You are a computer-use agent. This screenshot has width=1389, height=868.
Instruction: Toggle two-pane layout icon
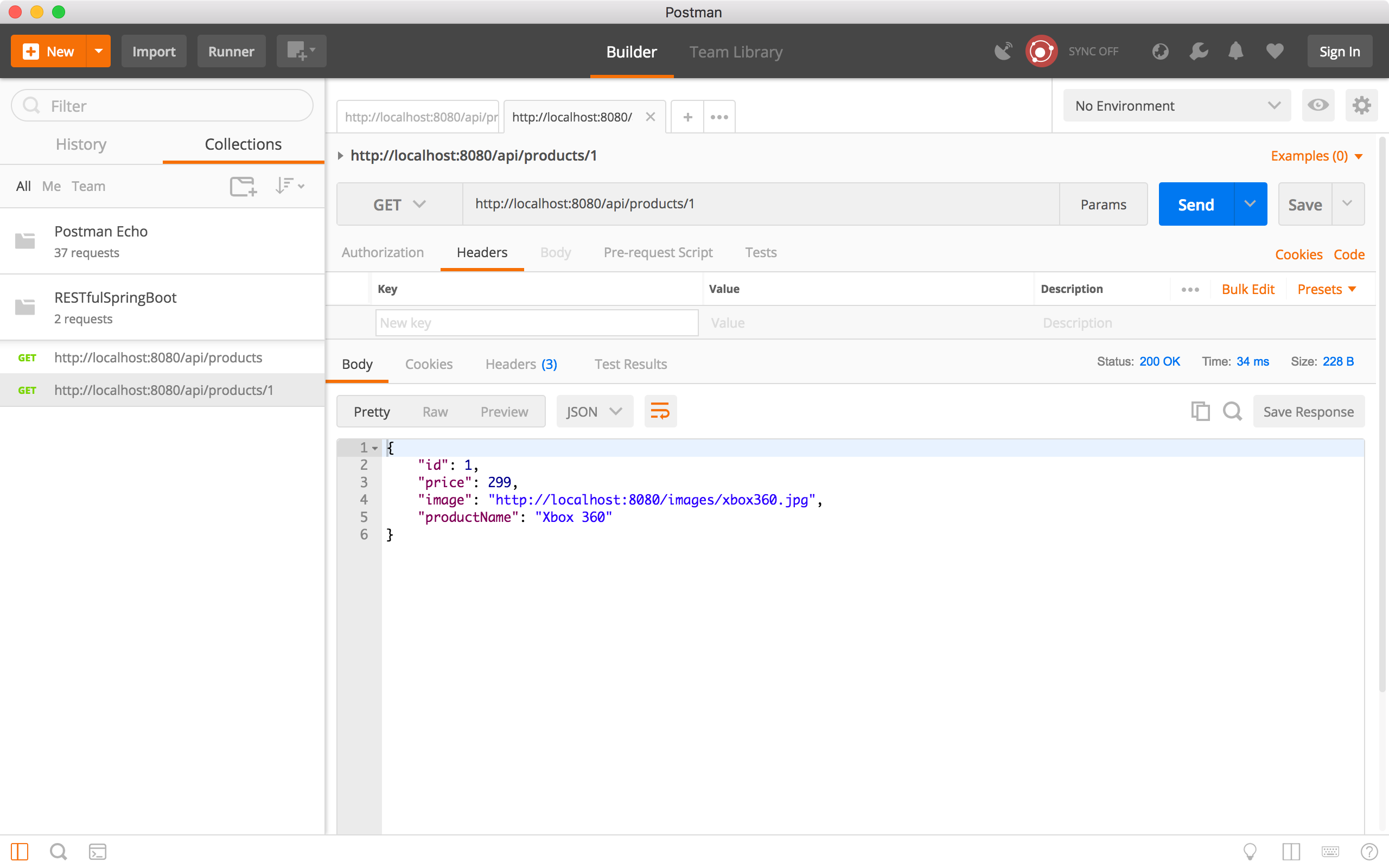(1291, 851)
